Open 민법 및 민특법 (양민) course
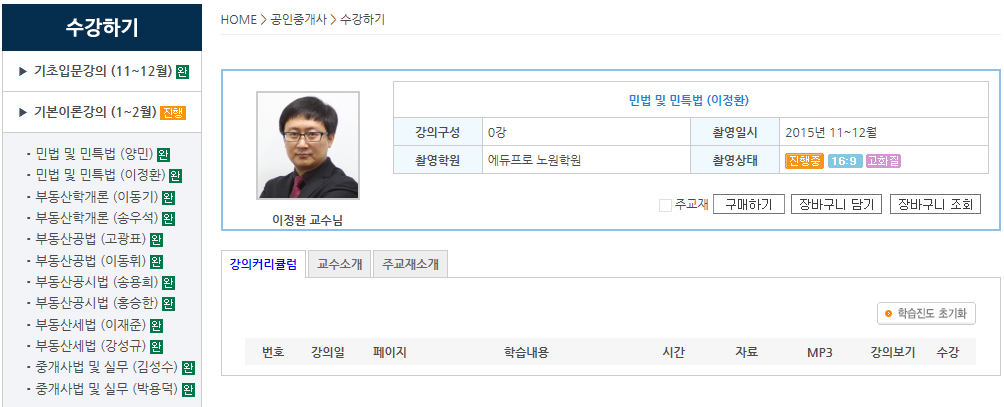1004x407 pixels. (94, 154)
